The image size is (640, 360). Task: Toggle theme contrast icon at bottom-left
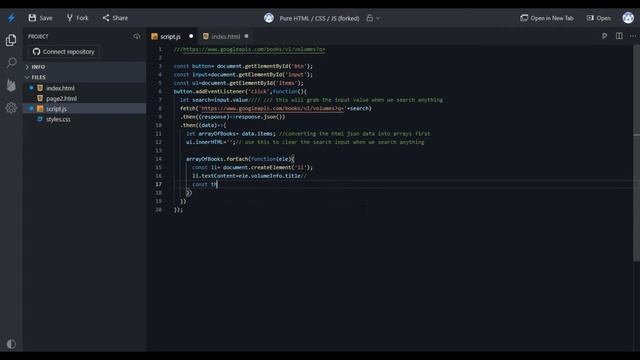click(x=11, y=344)
